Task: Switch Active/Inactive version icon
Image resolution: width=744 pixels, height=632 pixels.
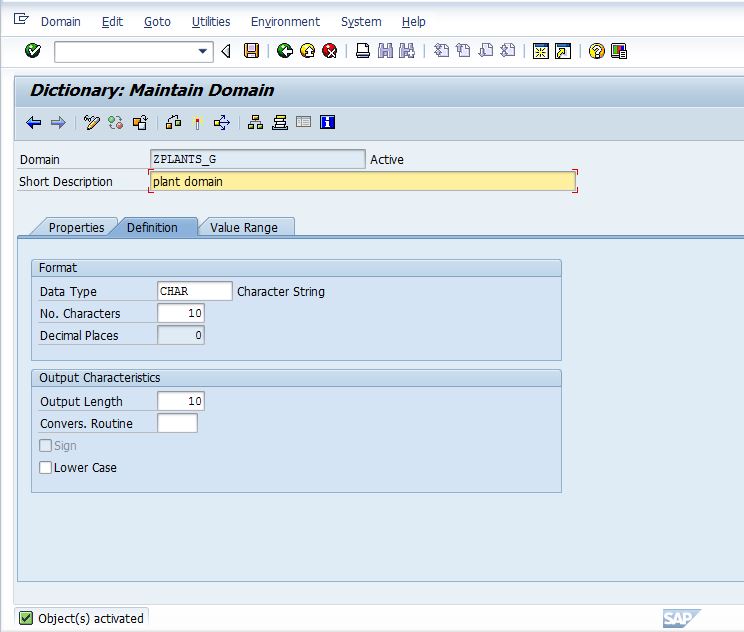Action: point(115,123)
